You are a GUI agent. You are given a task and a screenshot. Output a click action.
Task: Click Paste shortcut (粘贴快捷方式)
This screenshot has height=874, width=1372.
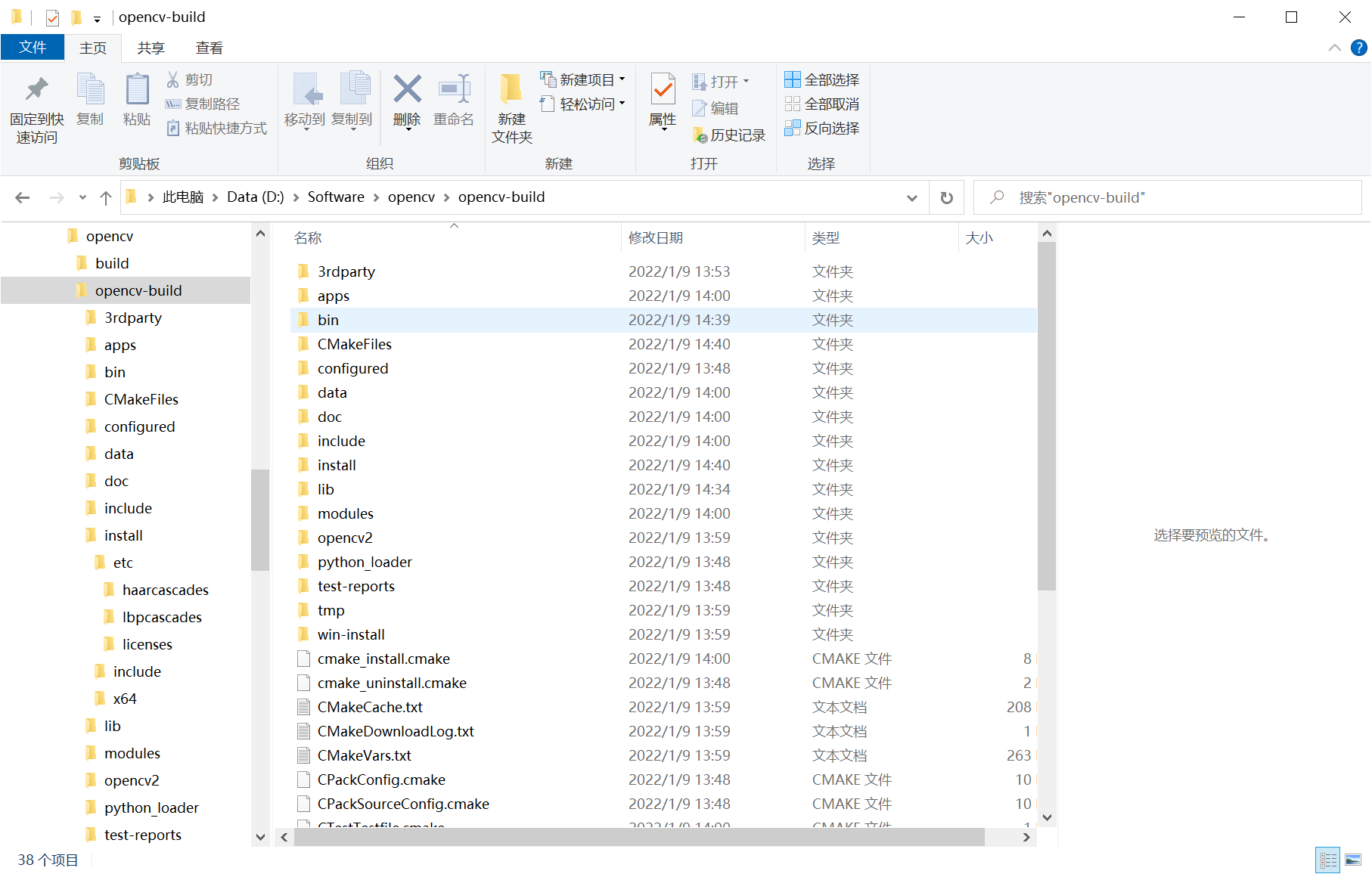coord(216,128)
